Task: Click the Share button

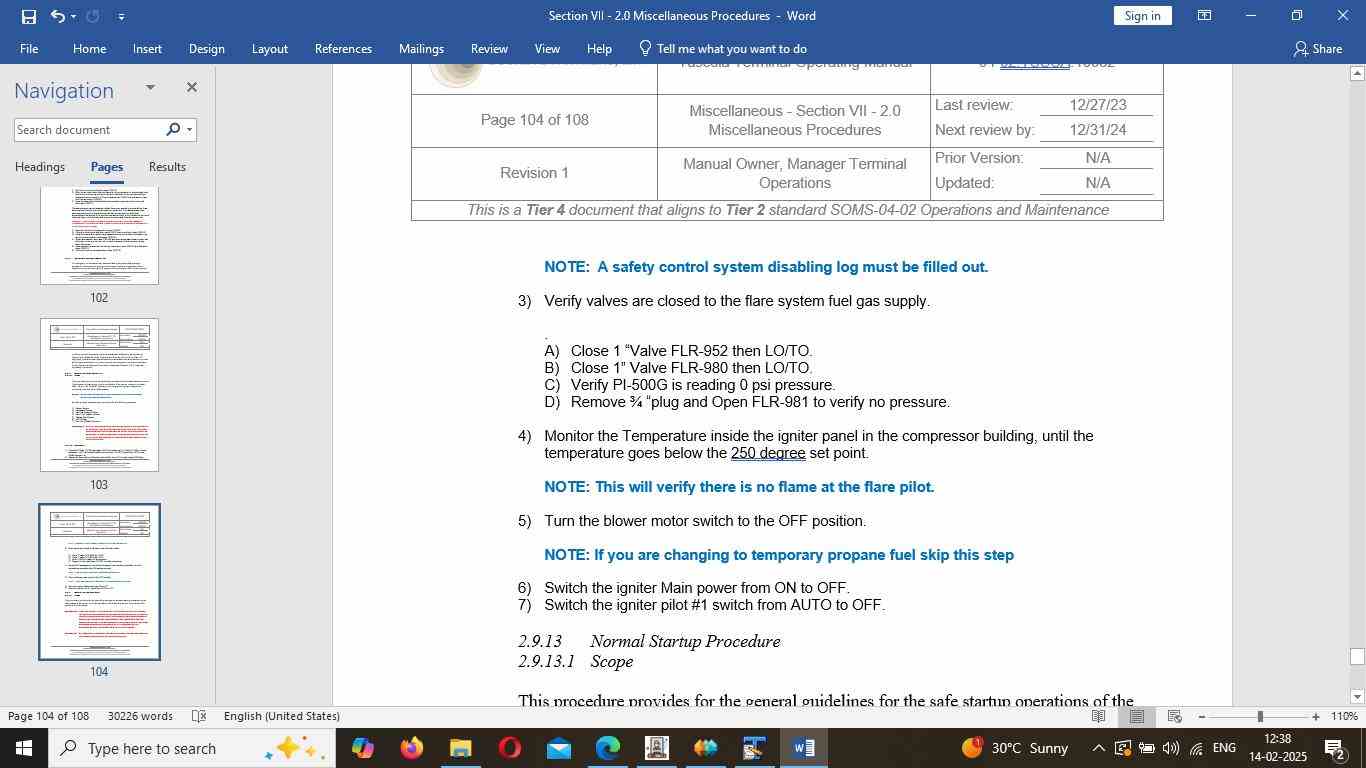Action: tap(1317, 48)
